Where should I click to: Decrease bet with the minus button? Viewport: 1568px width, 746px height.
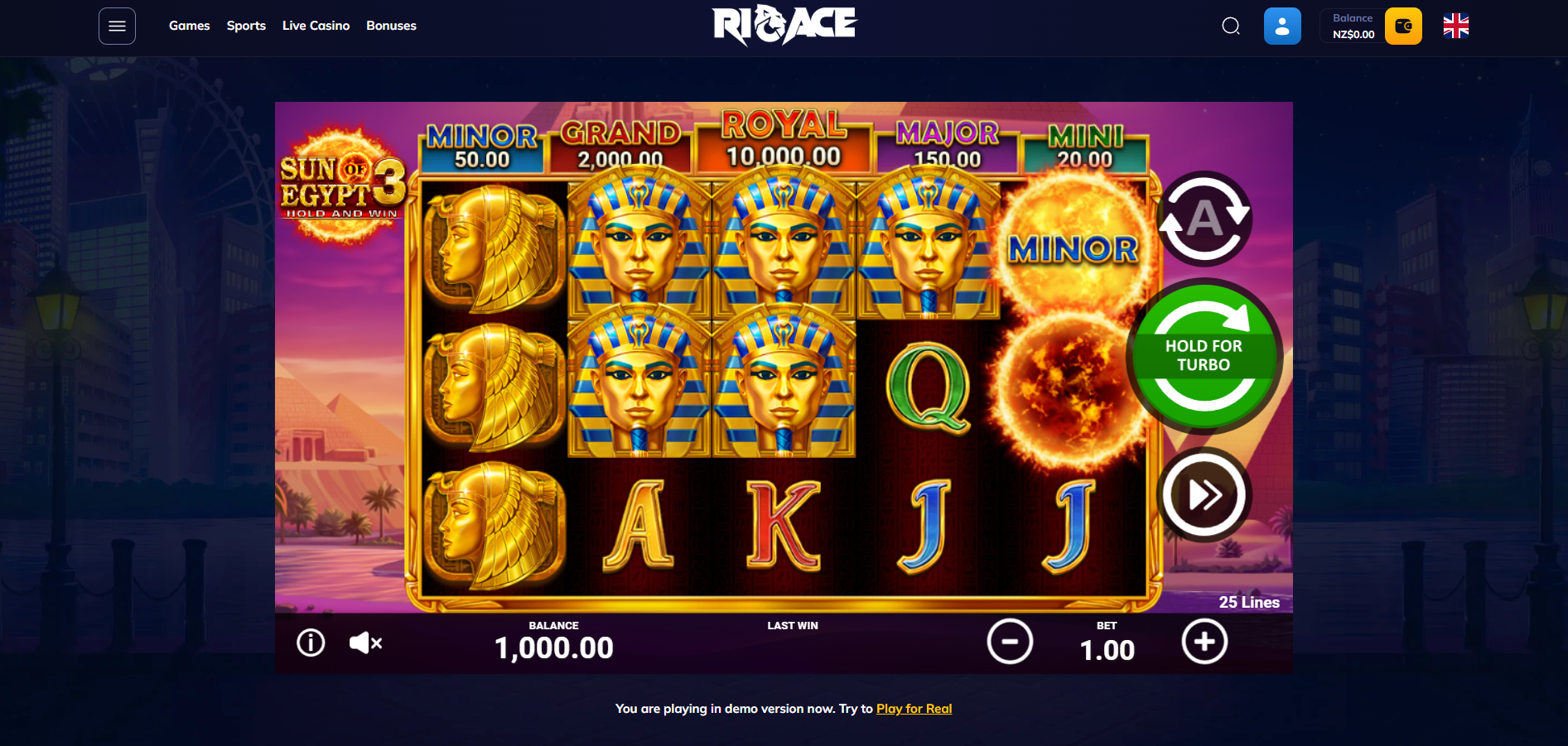pyautogui.click(x=1010, y=642)
